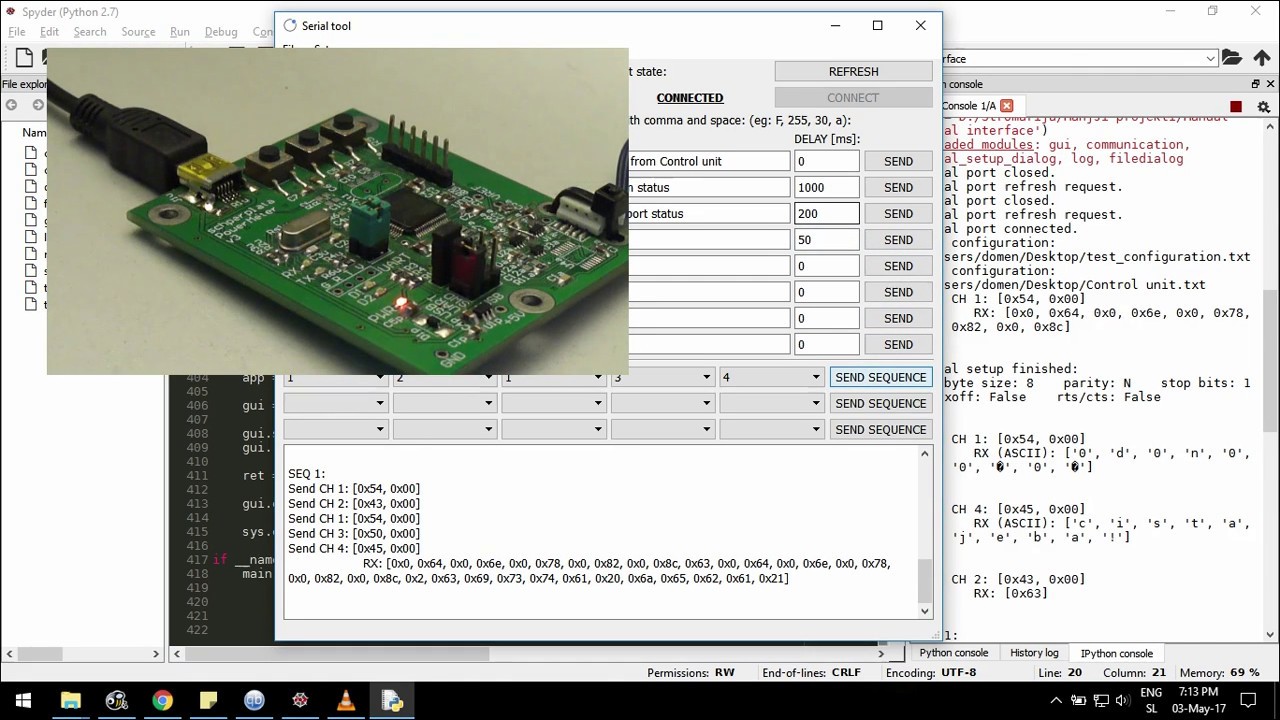Open the Spyder Source menu
Viewport: 1280px width, 720px height.
pos(138,32)
